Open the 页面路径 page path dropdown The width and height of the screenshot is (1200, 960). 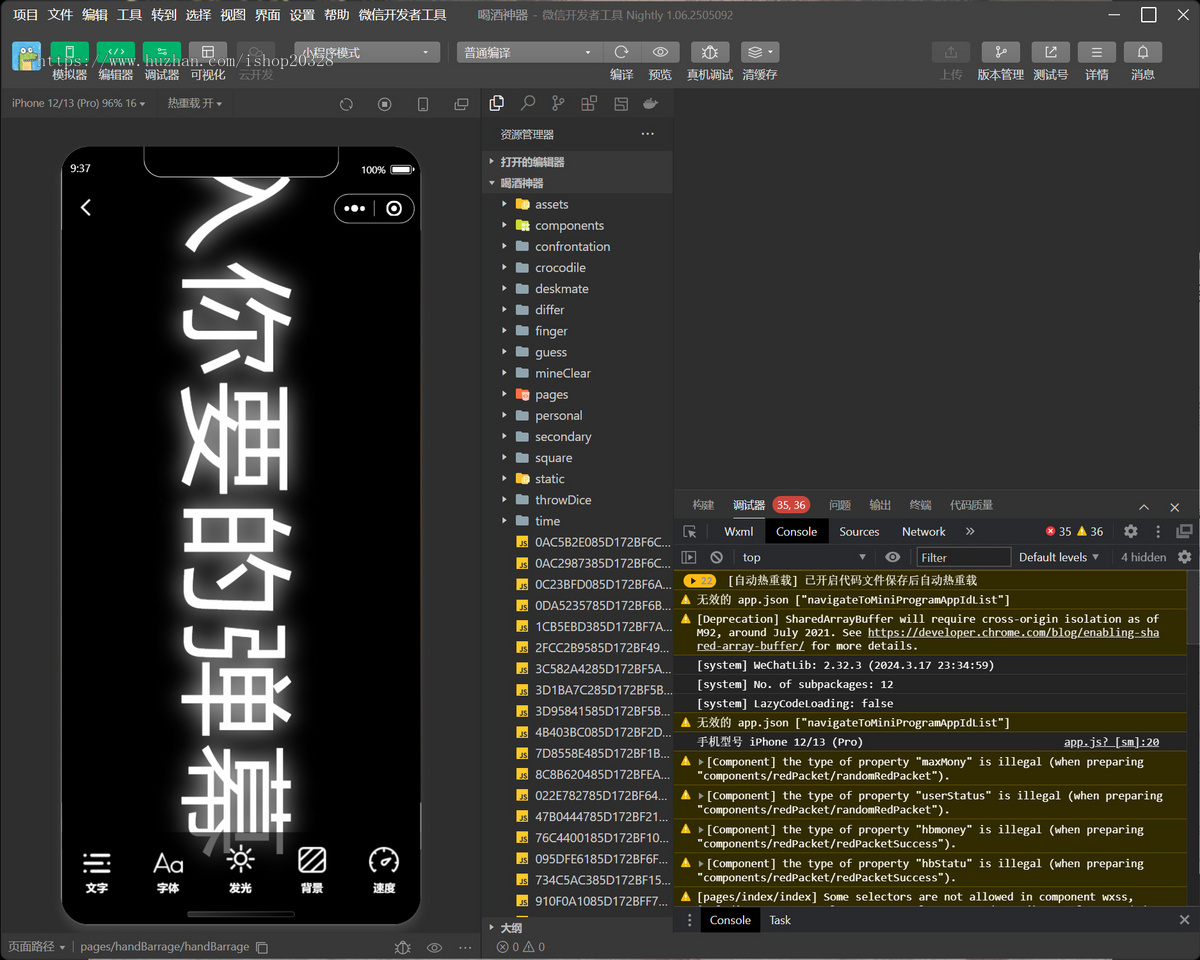[x=37, y=947]
